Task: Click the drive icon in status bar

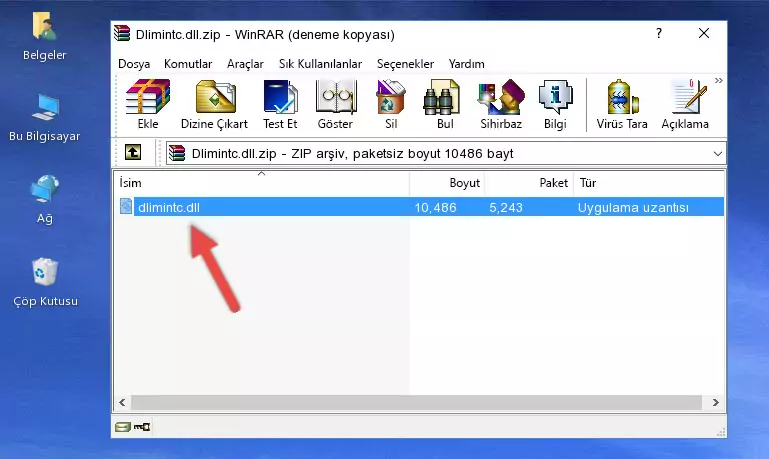Action: pos(123,427)
